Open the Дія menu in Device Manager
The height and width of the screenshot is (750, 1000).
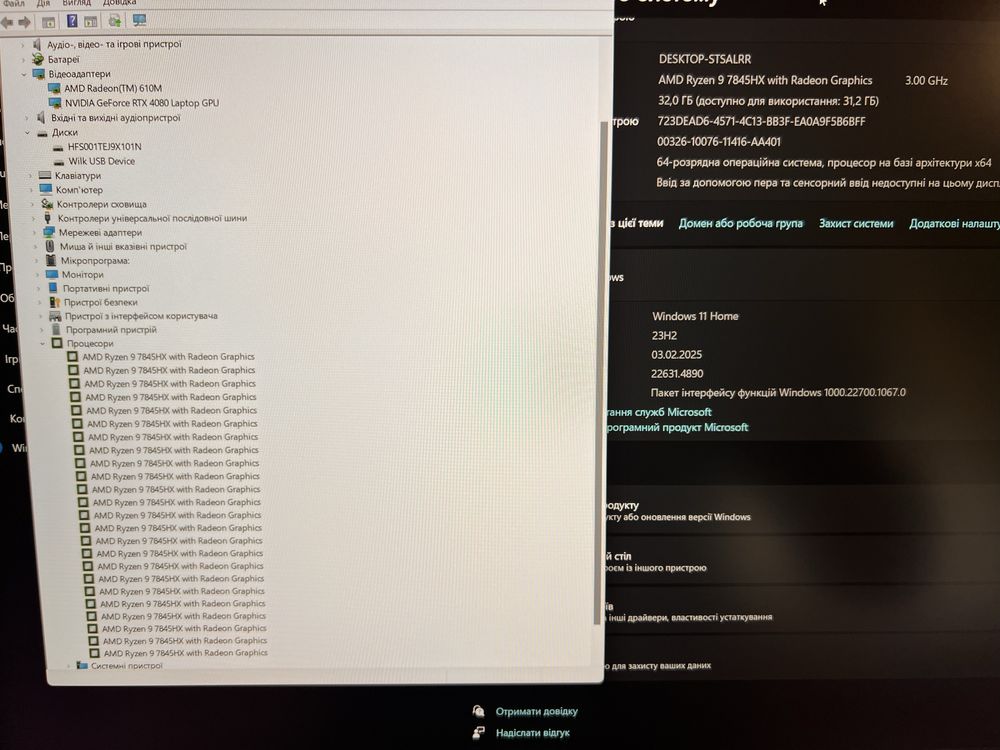43,3
